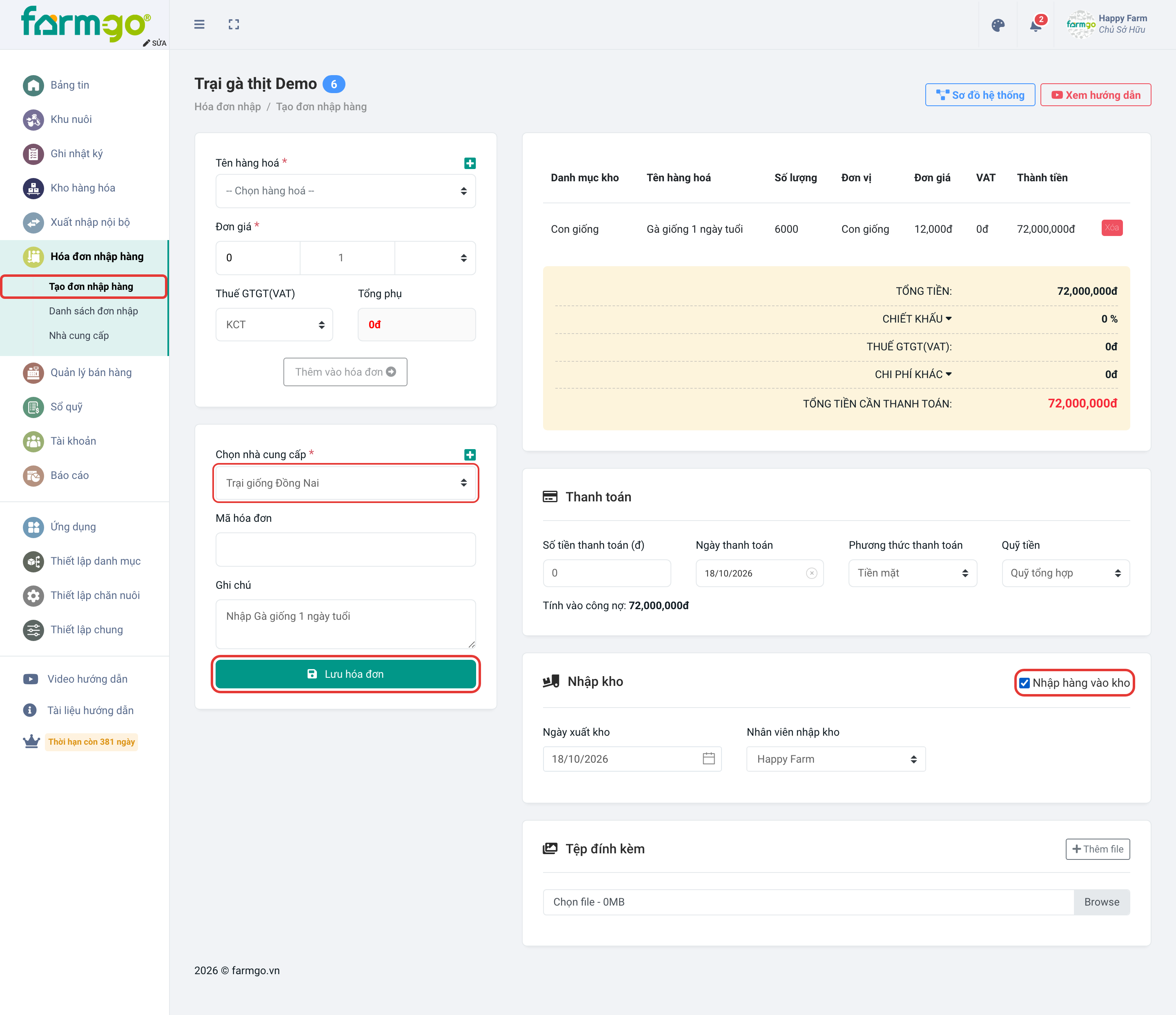Screen dimensions: 1176x1015
Task: Open the Happy Farm staff dropdown
Action: [836, 759]
